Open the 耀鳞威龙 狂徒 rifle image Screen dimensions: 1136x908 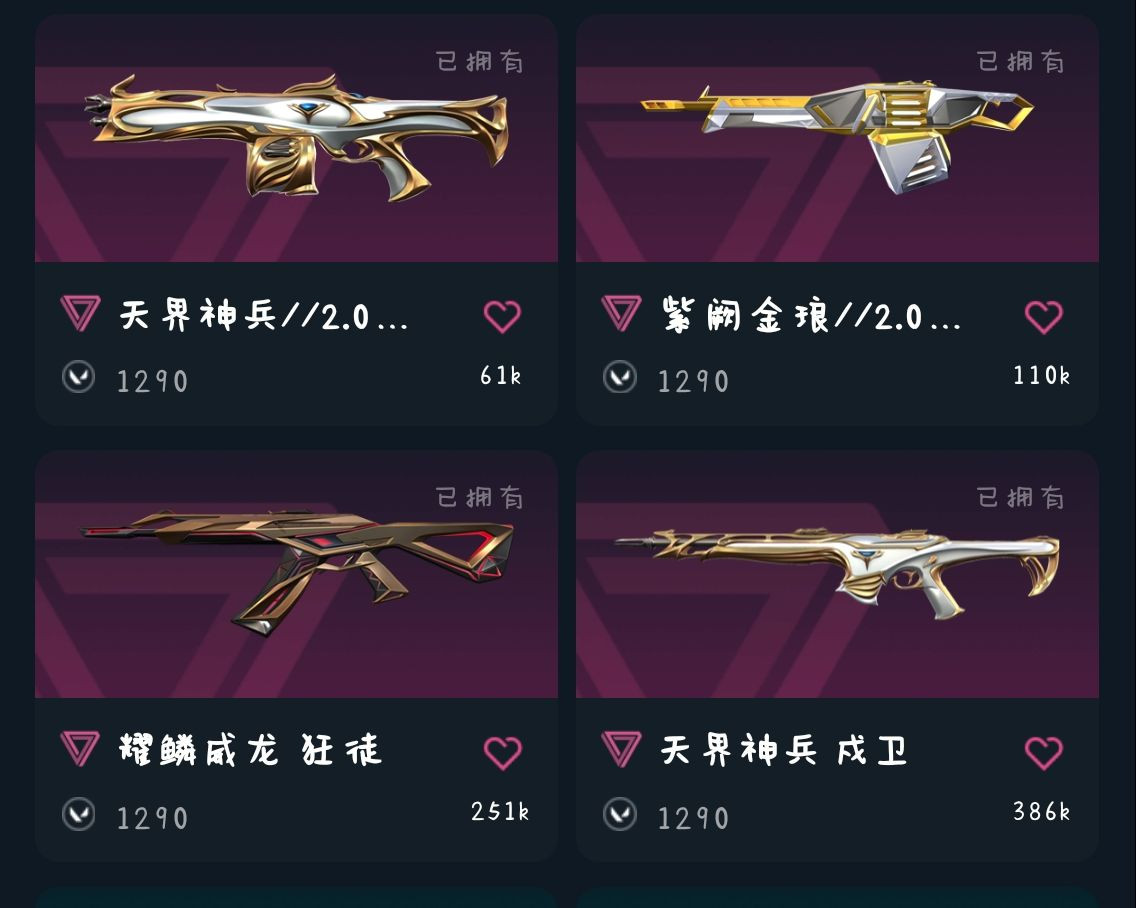(x=297, y=572)
